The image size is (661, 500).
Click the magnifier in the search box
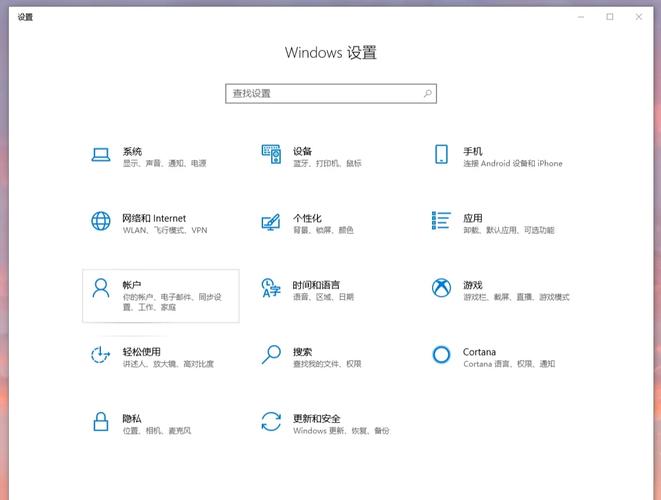click(x=427, y=93)
